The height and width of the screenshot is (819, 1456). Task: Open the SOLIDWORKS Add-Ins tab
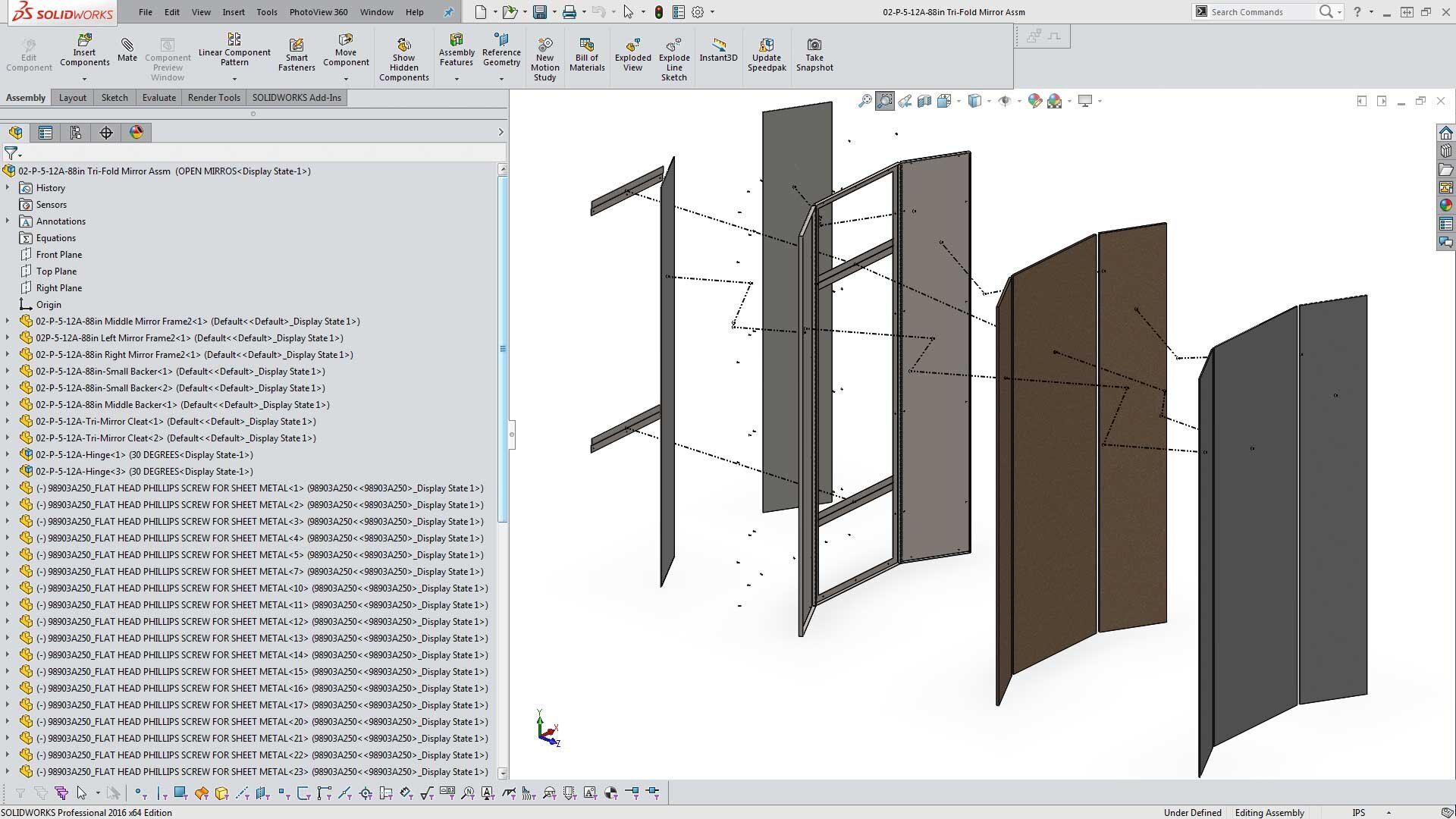click(297, 98)
